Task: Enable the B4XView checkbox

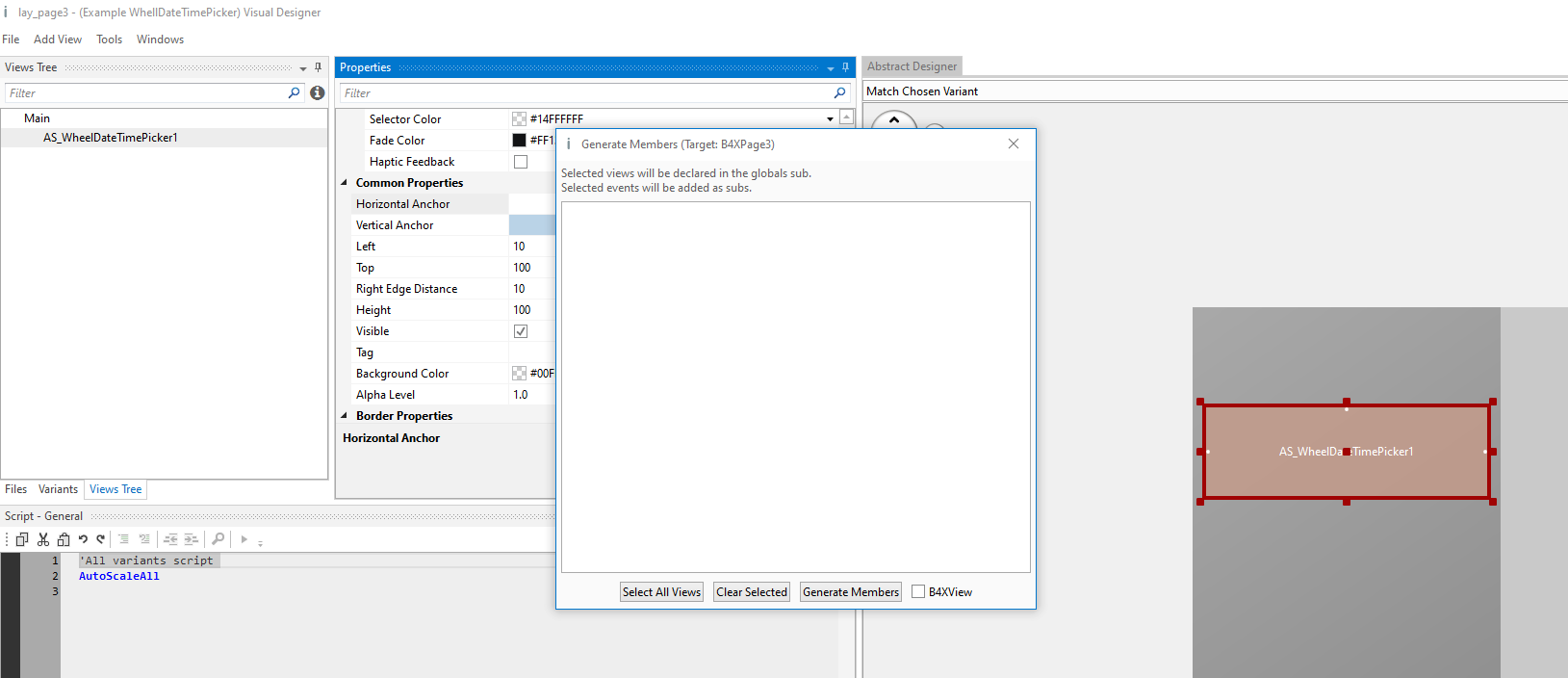Action: [918, 591]
